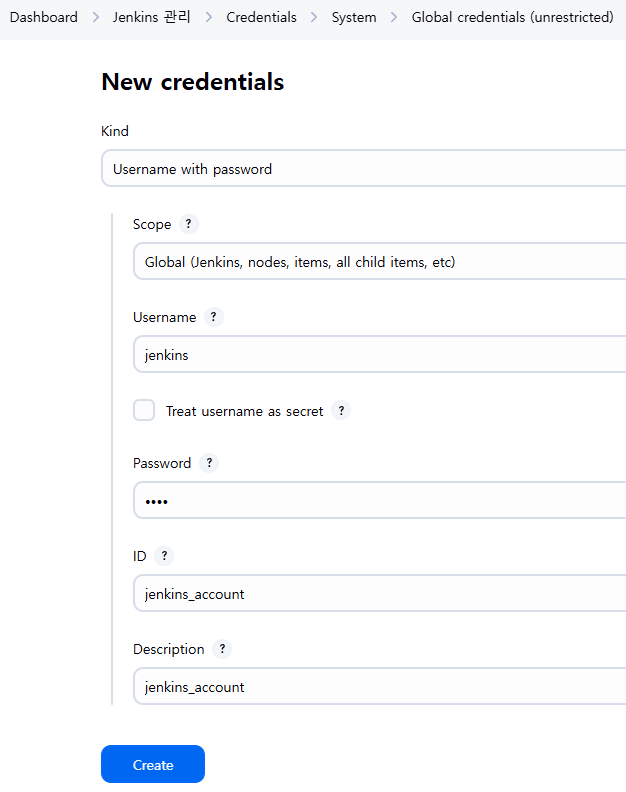Screen dimensions: 626x792
Task: Select the Description text field
Action: click(x=380, y=687)
